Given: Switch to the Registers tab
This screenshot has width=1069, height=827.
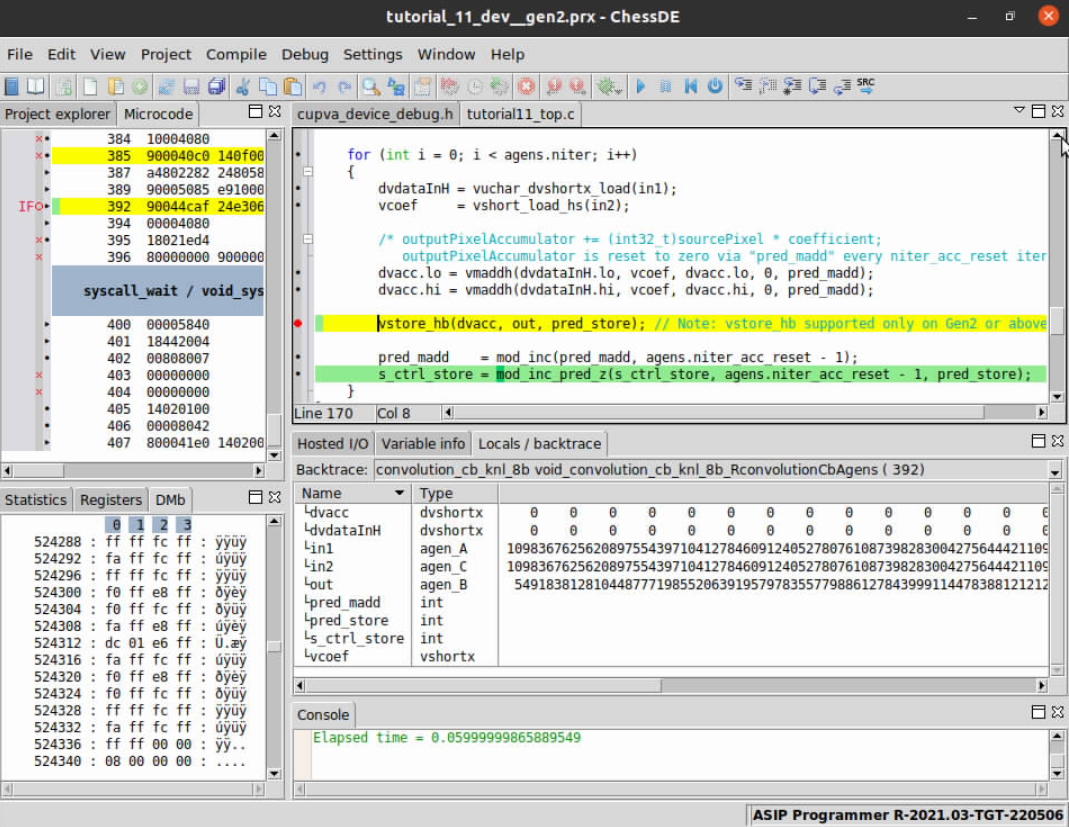Looking at the screenshot, I should coord(110,500).
